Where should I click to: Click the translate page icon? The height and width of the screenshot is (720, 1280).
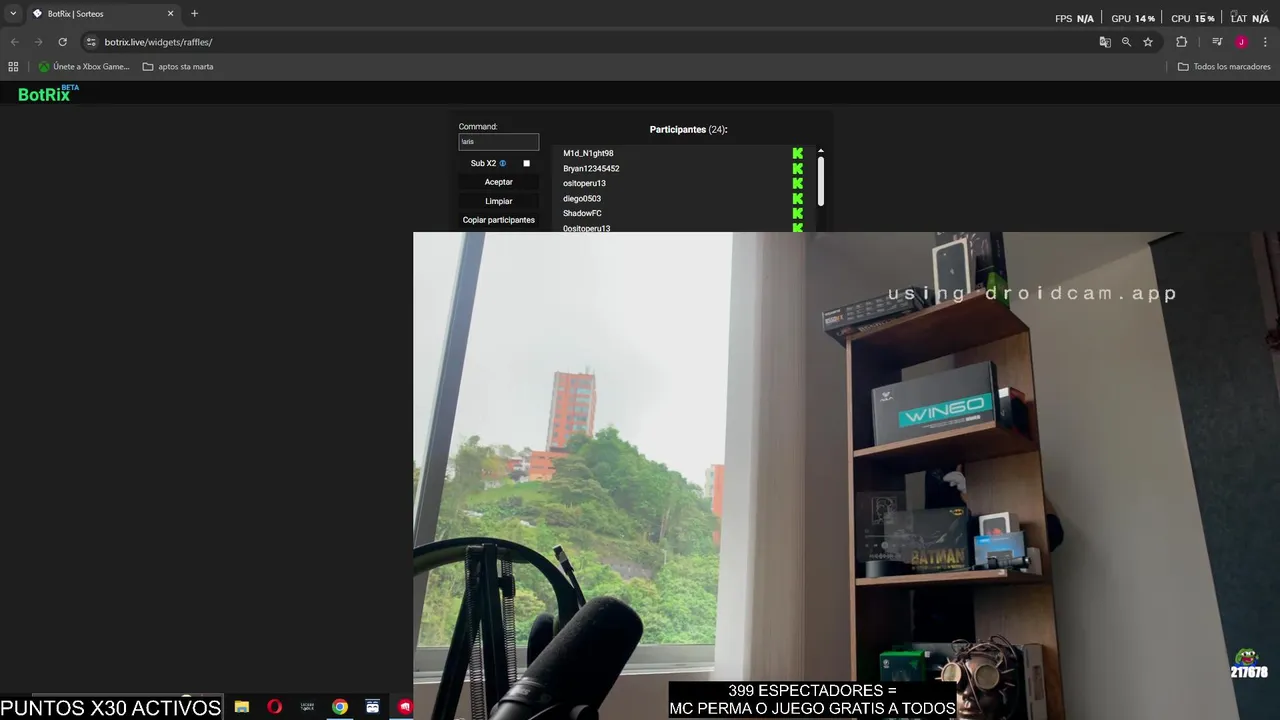(1105, 42)
